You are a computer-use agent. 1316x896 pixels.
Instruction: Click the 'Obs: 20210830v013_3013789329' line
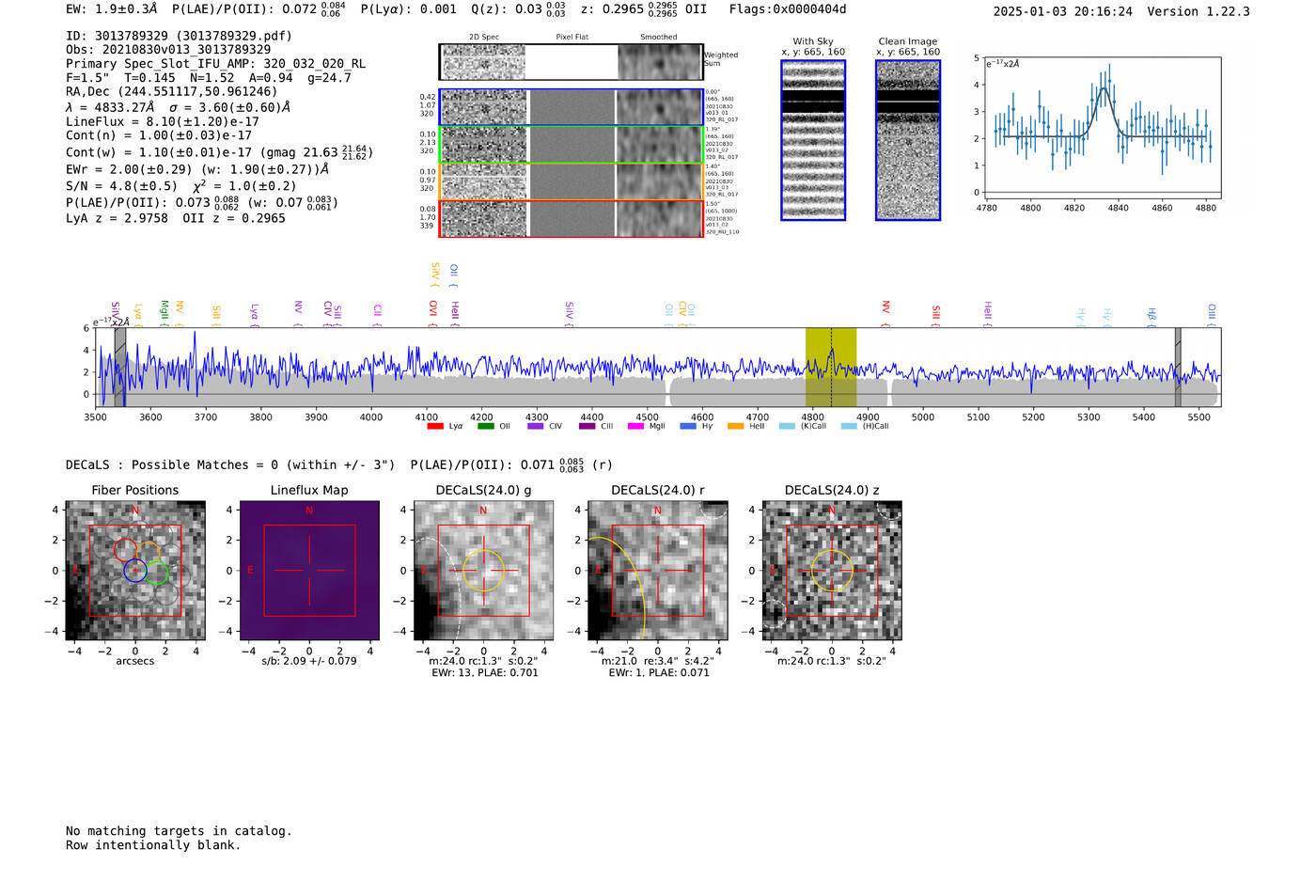[168, 50]
